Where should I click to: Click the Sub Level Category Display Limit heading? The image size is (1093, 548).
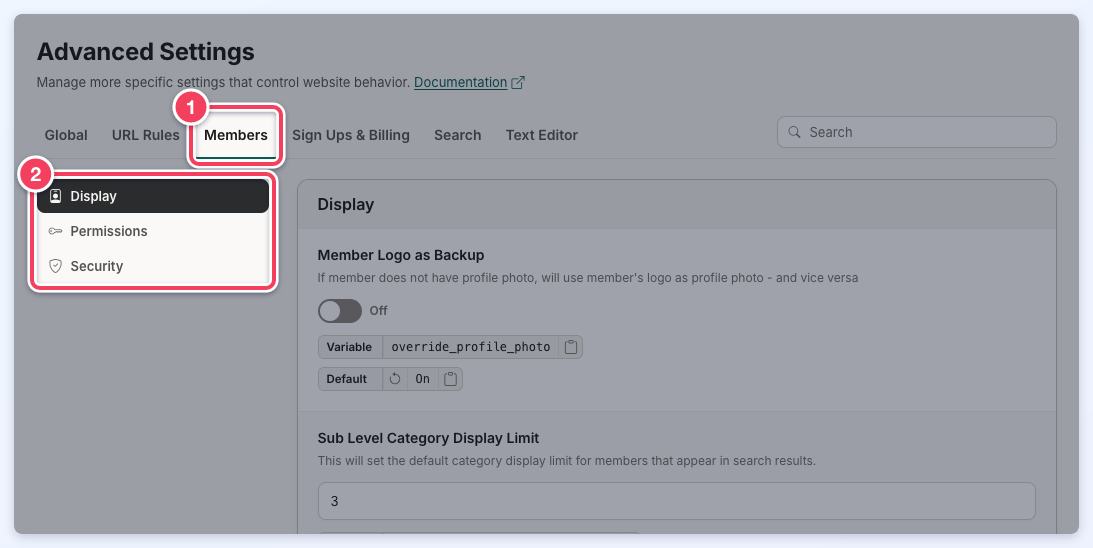coord(429,439)
